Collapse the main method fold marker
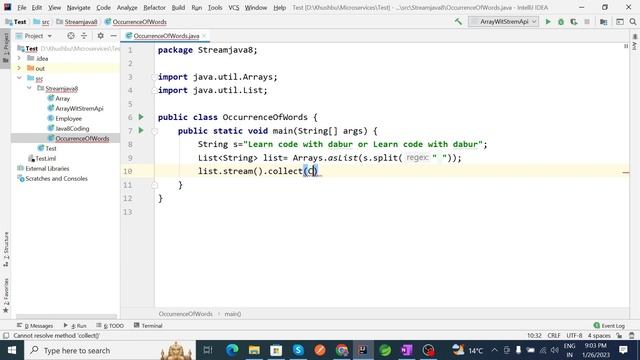The image size is (640, 360). pyautogui.click(x=155, y=131)
